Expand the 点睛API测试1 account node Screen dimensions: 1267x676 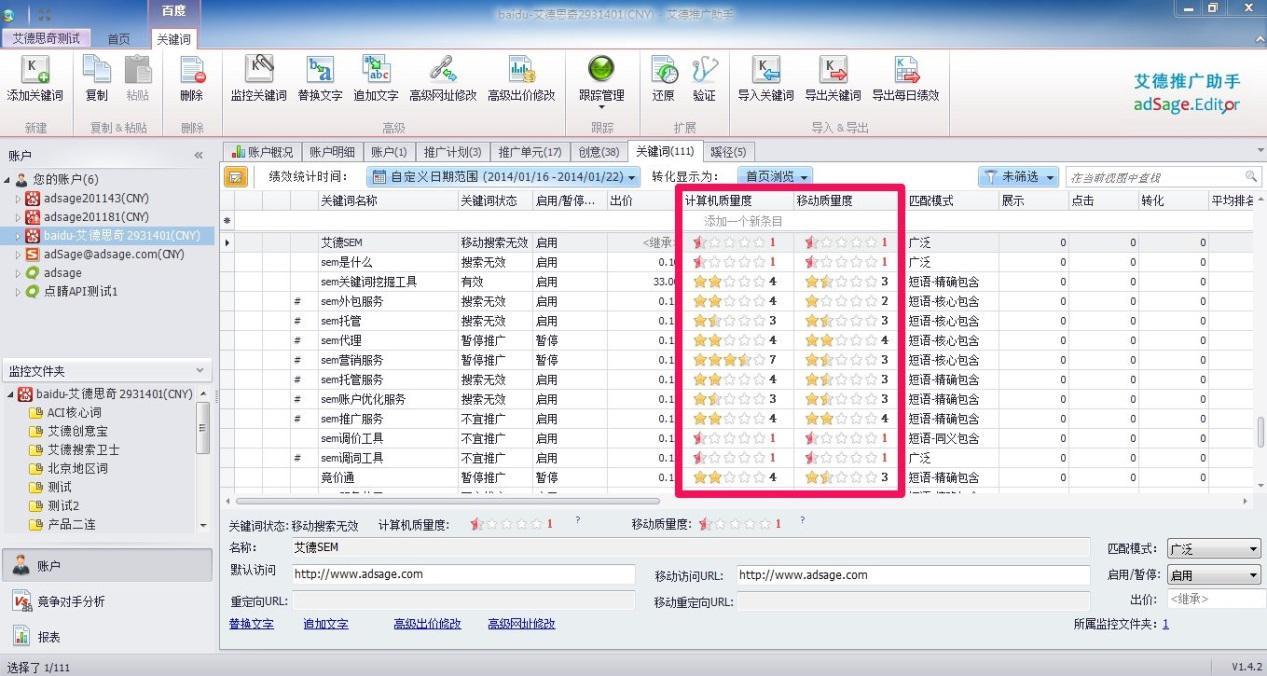click(17, 292)
